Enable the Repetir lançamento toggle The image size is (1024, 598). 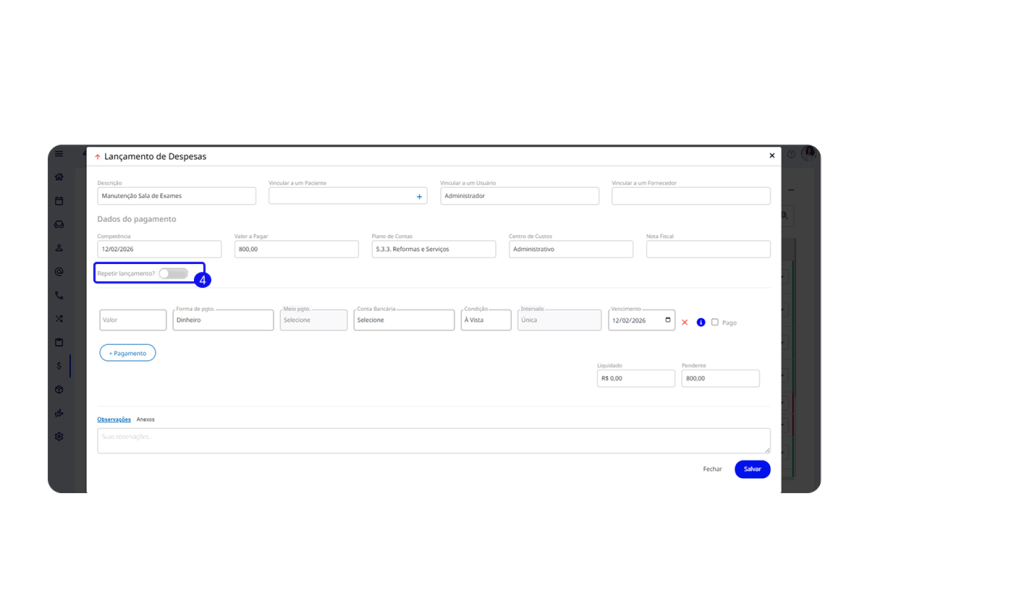[x=173, y=273]
